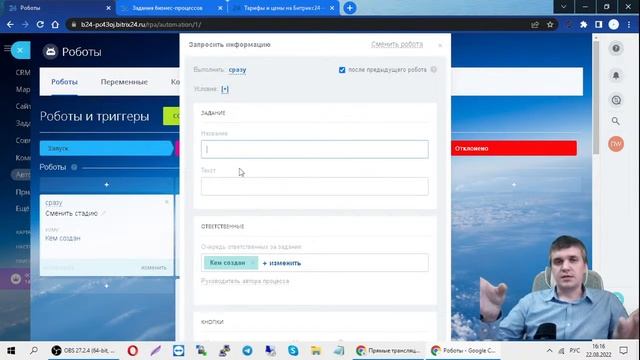The width and height of the screenshot is (640, 360).
Task: Click the Windows taskbar search icon
Action: click(34, 351)
